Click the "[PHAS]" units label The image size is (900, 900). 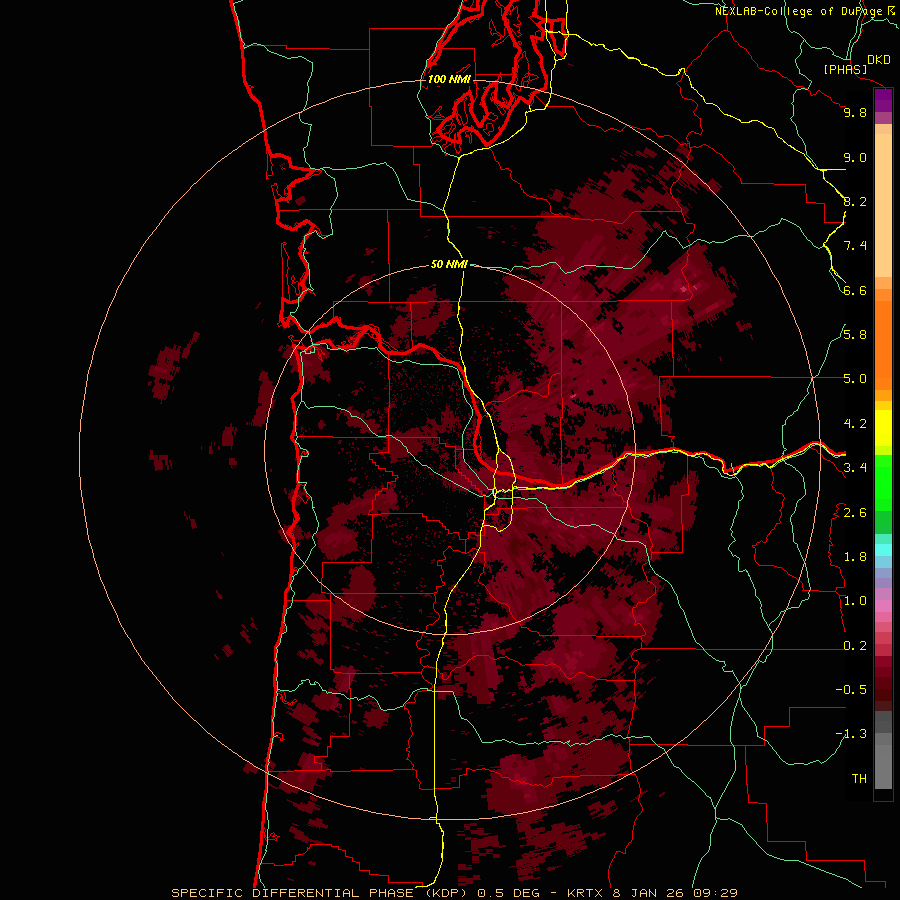845,69
